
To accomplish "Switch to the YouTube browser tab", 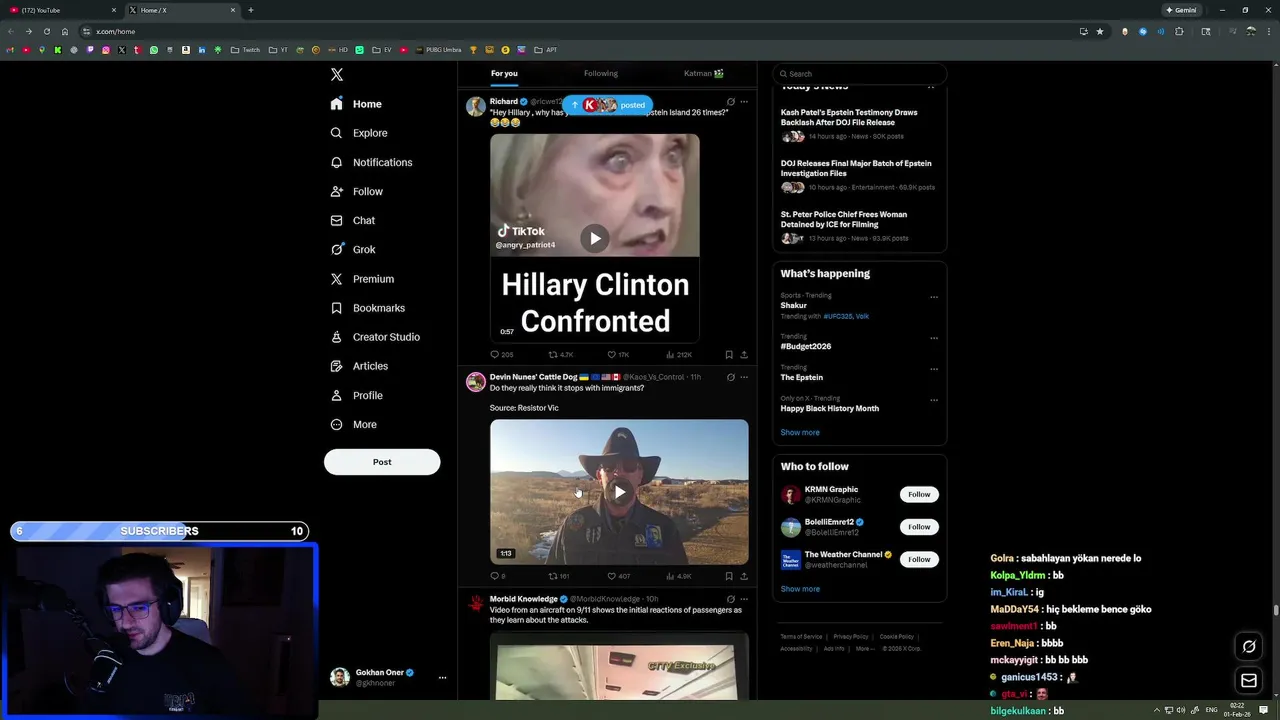I will [60, 10].
